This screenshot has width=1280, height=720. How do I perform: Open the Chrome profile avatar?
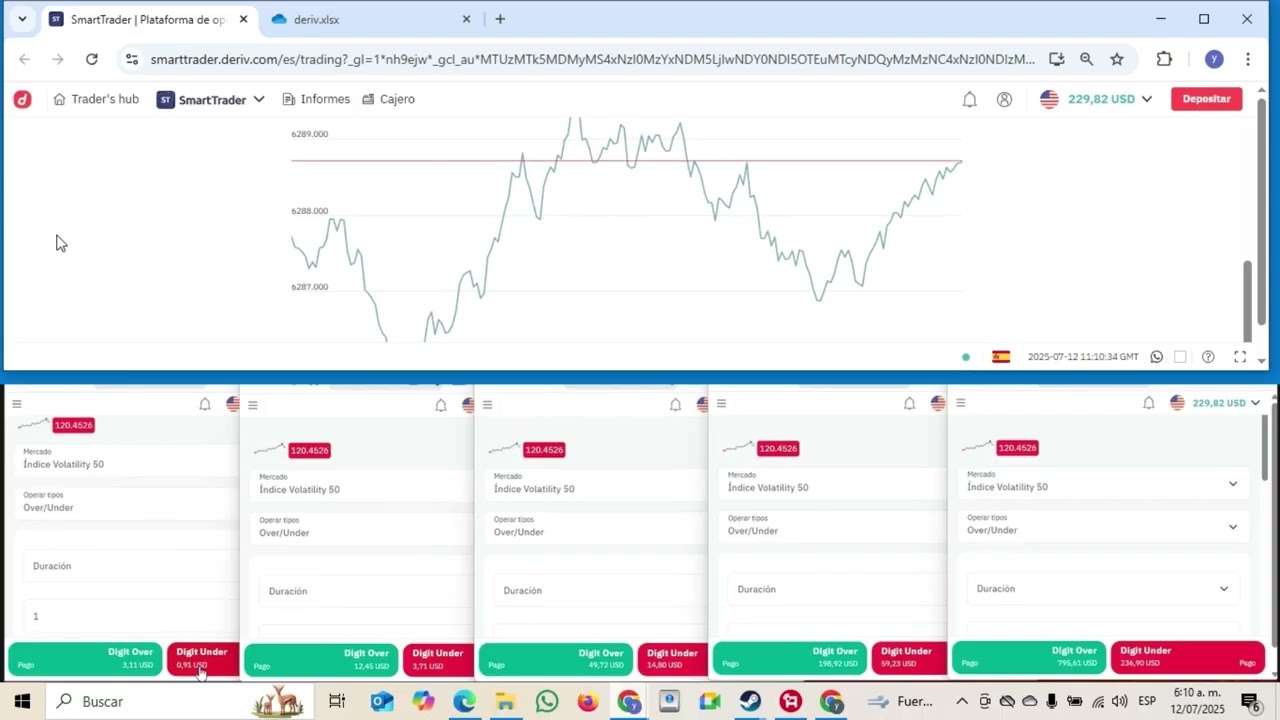pyautogui.click(x=1214, y=59)
